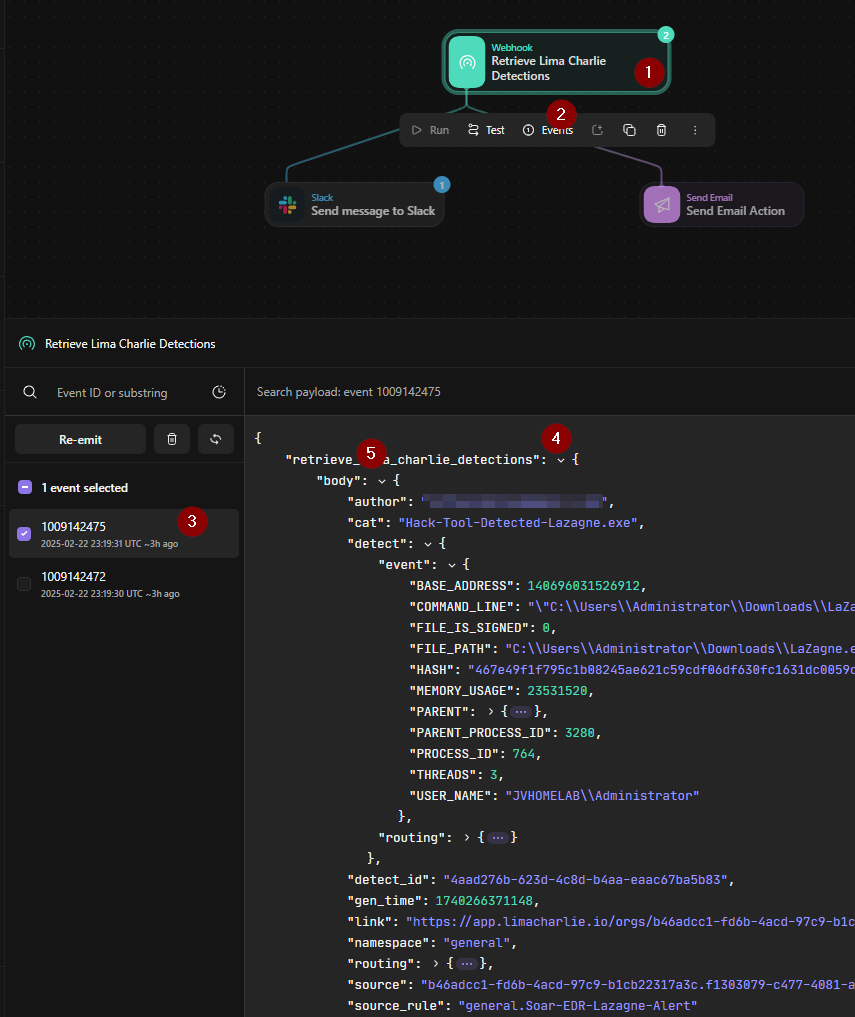
Task: Click the HASH value string
Action: tap(661, 670)
